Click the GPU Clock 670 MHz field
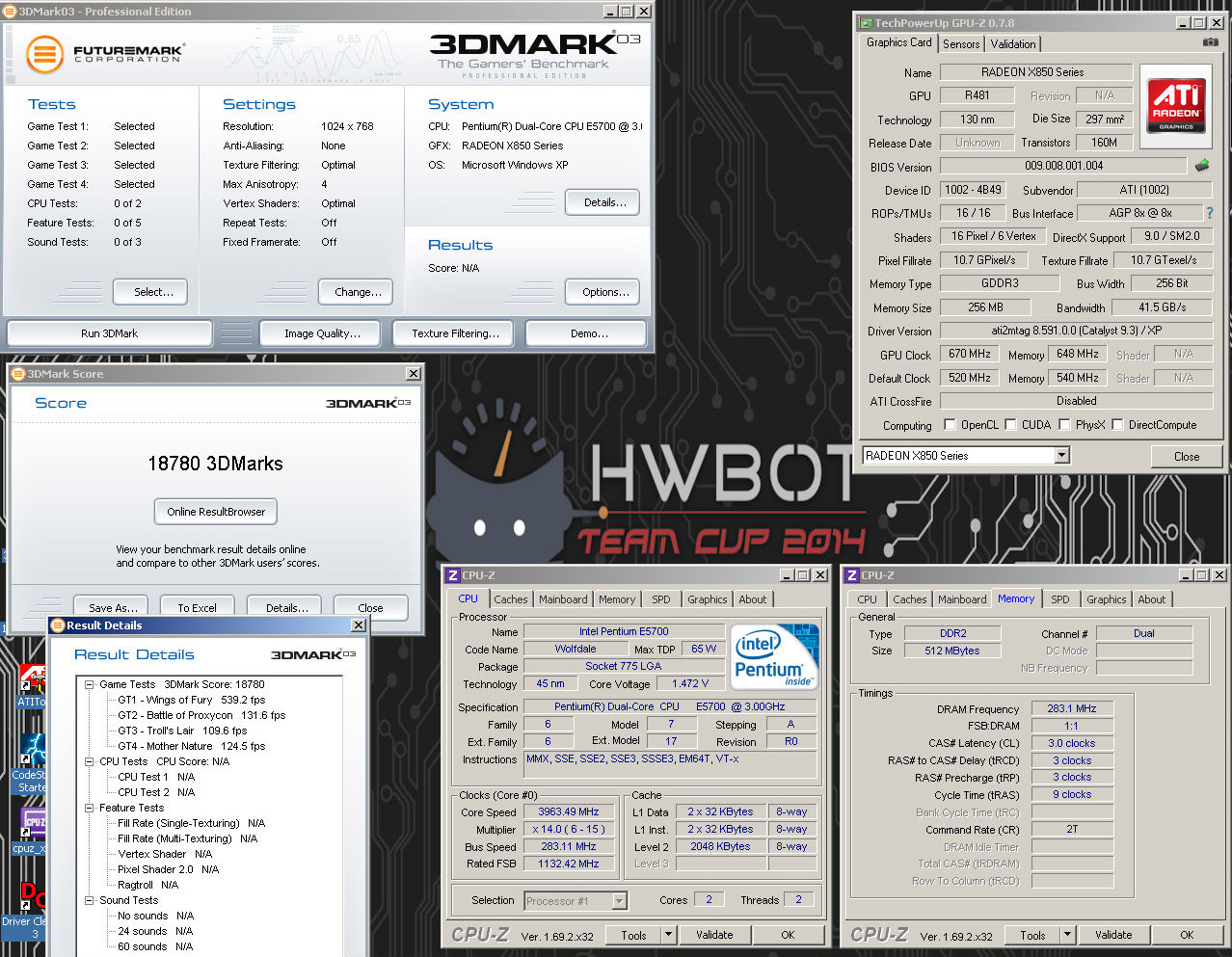This screenshot has height=957, width=1232. (970, 354)
